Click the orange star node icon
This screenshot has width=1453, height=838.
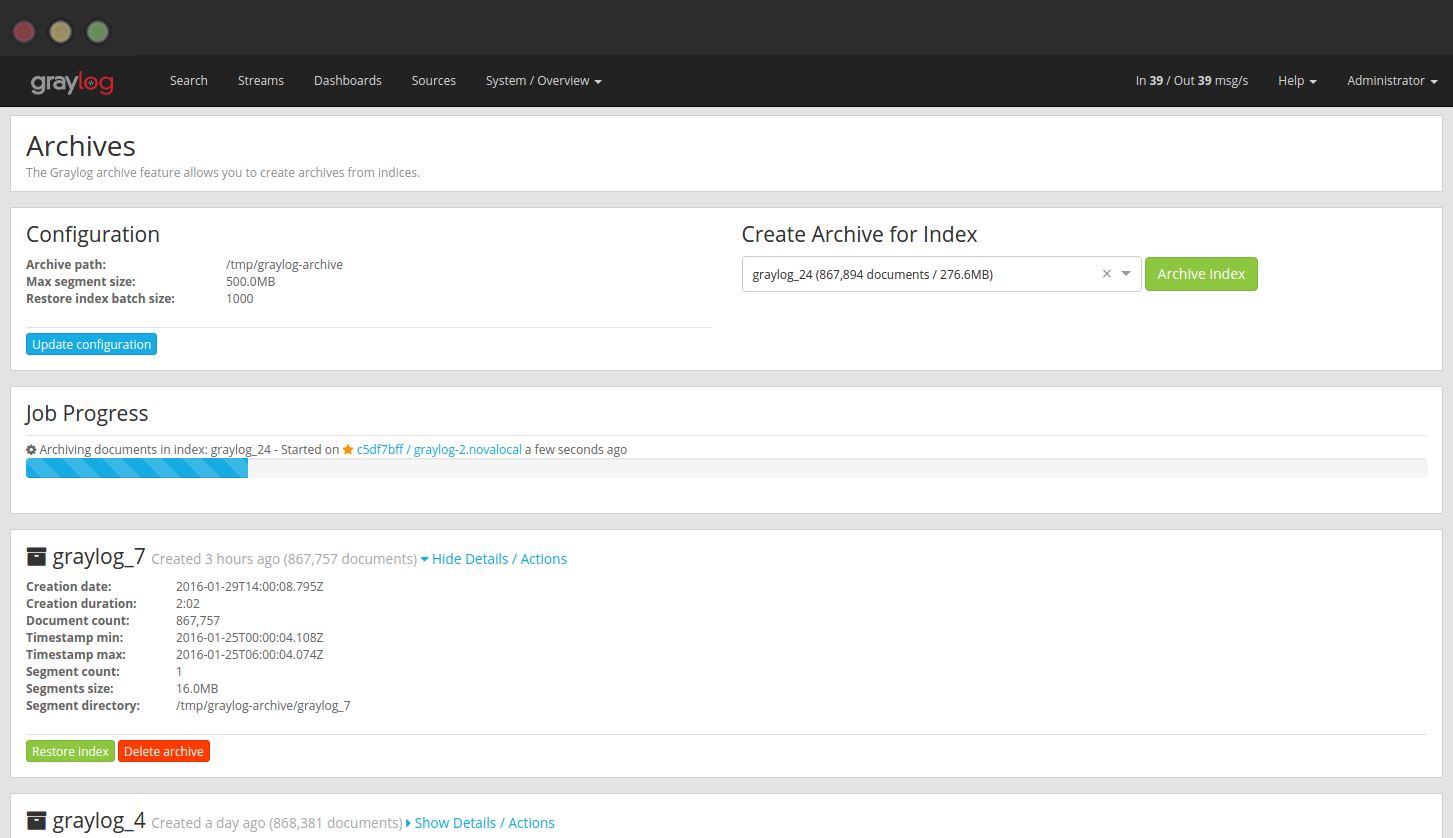point(348,450)
